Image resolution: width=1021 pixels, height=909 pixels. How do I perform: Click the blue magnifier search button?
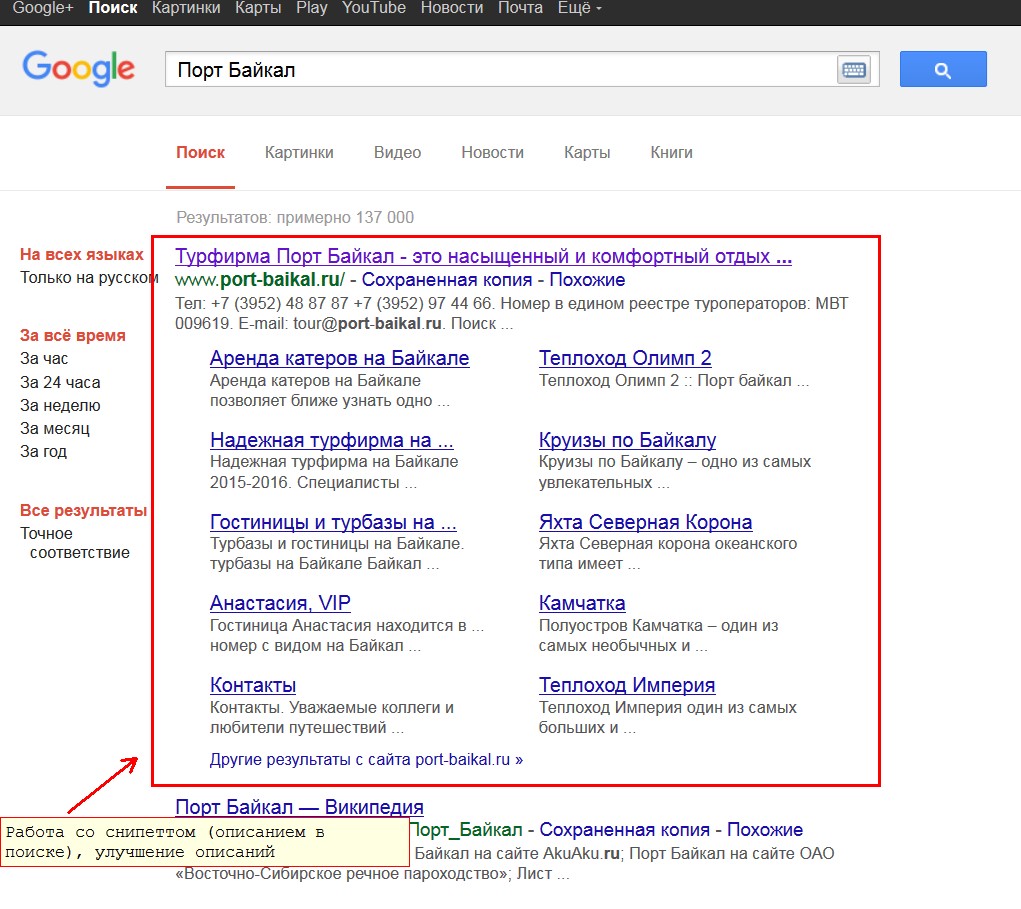942,69
